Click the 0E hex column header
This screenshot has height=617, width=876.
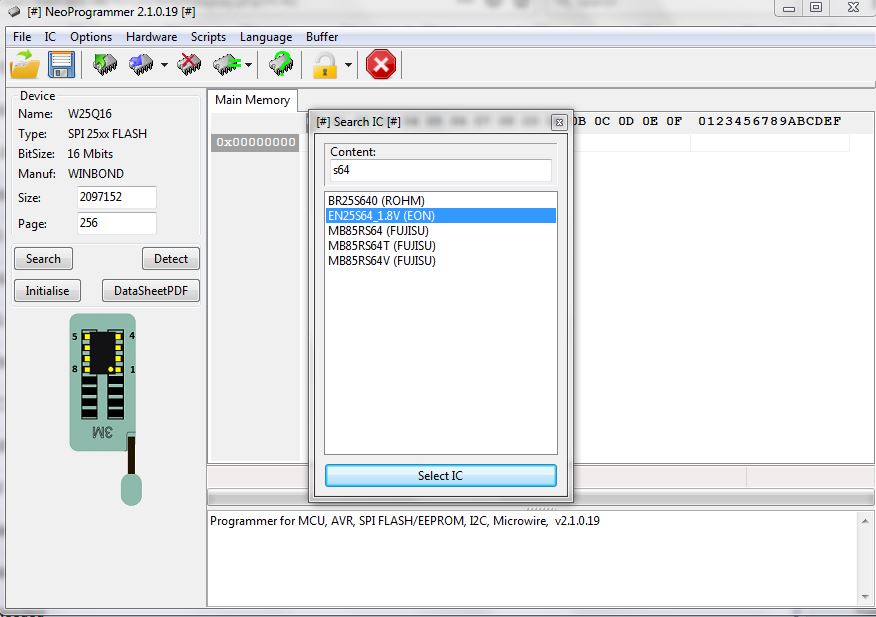coord(650,121)
